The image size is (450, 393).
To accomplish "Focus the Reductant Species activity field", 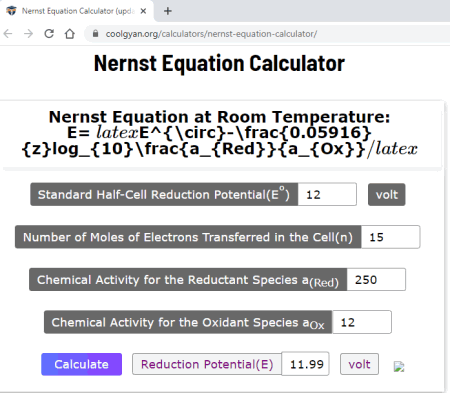I will [x=376, y=280].
